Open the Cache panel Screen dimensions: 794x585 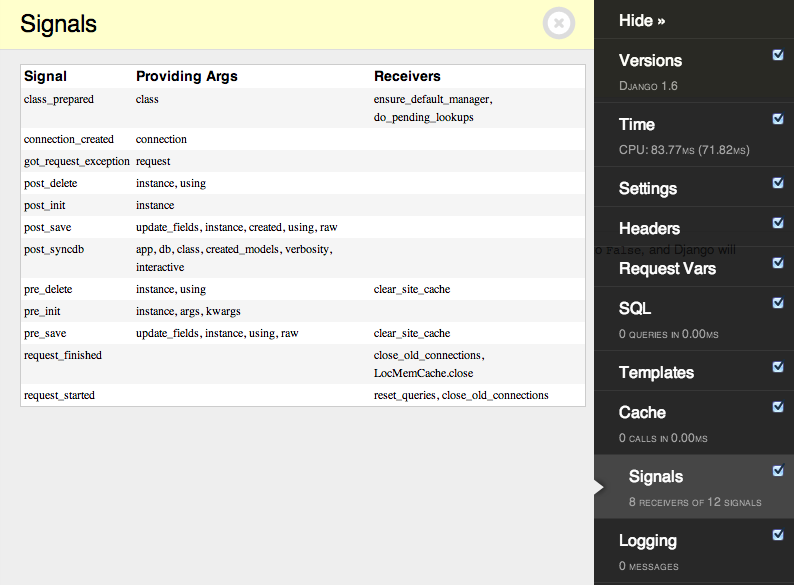(642, 413)
